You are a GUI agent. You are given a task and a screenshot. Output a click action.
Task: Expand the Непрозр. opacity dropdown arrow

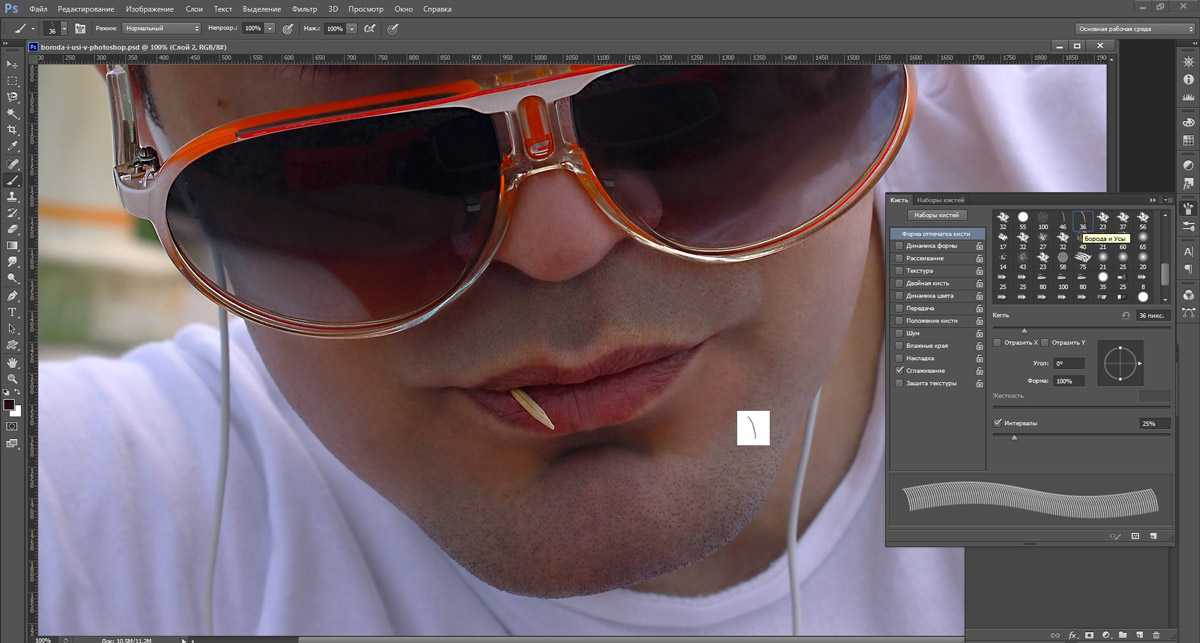point(270,29)
